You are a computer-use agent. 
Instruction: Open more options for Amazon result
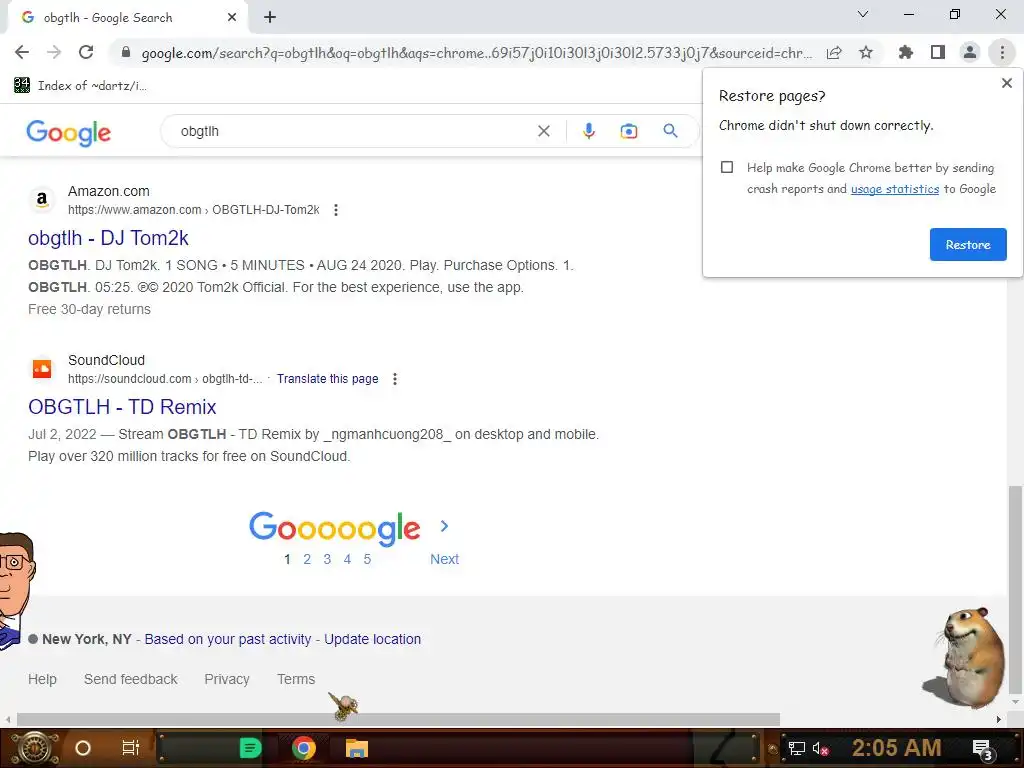click(x=336, y=210)
